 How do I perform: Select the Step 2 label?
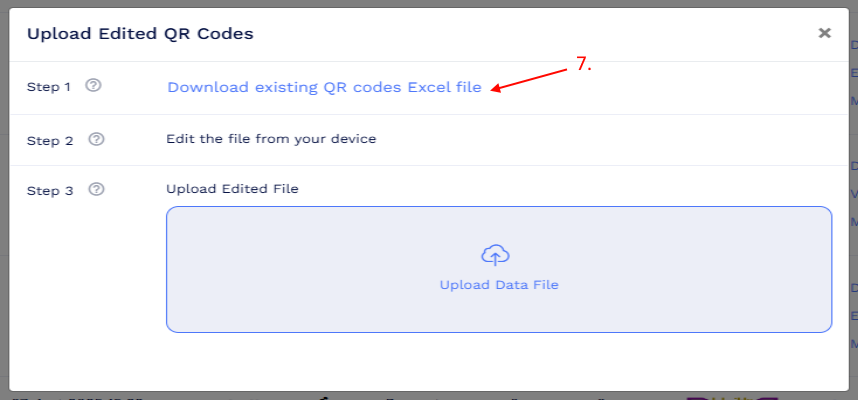coord(50,141)
